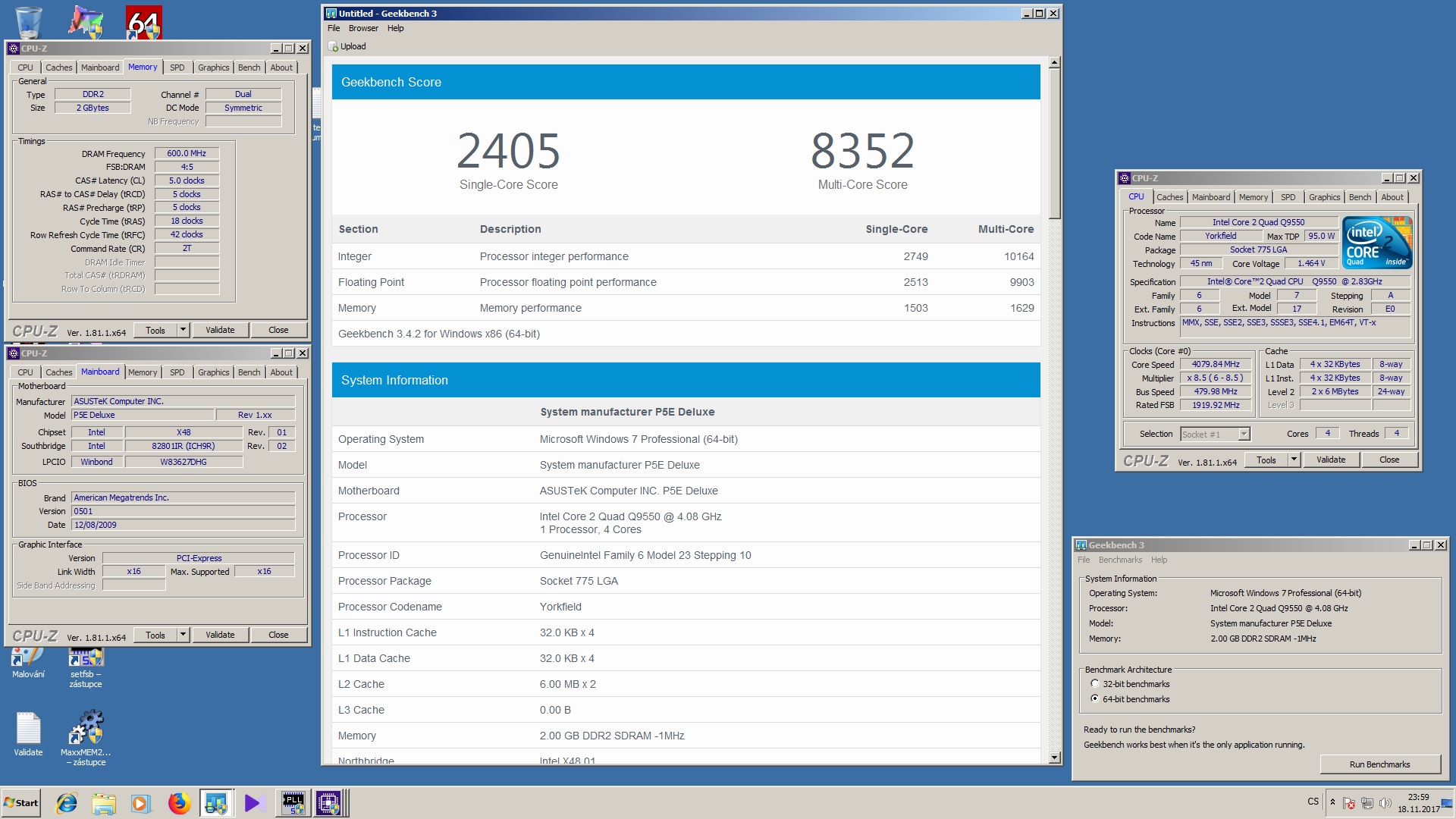
Task: Launch the AIDA64 desktop shortcut
Action: point(143,21)
